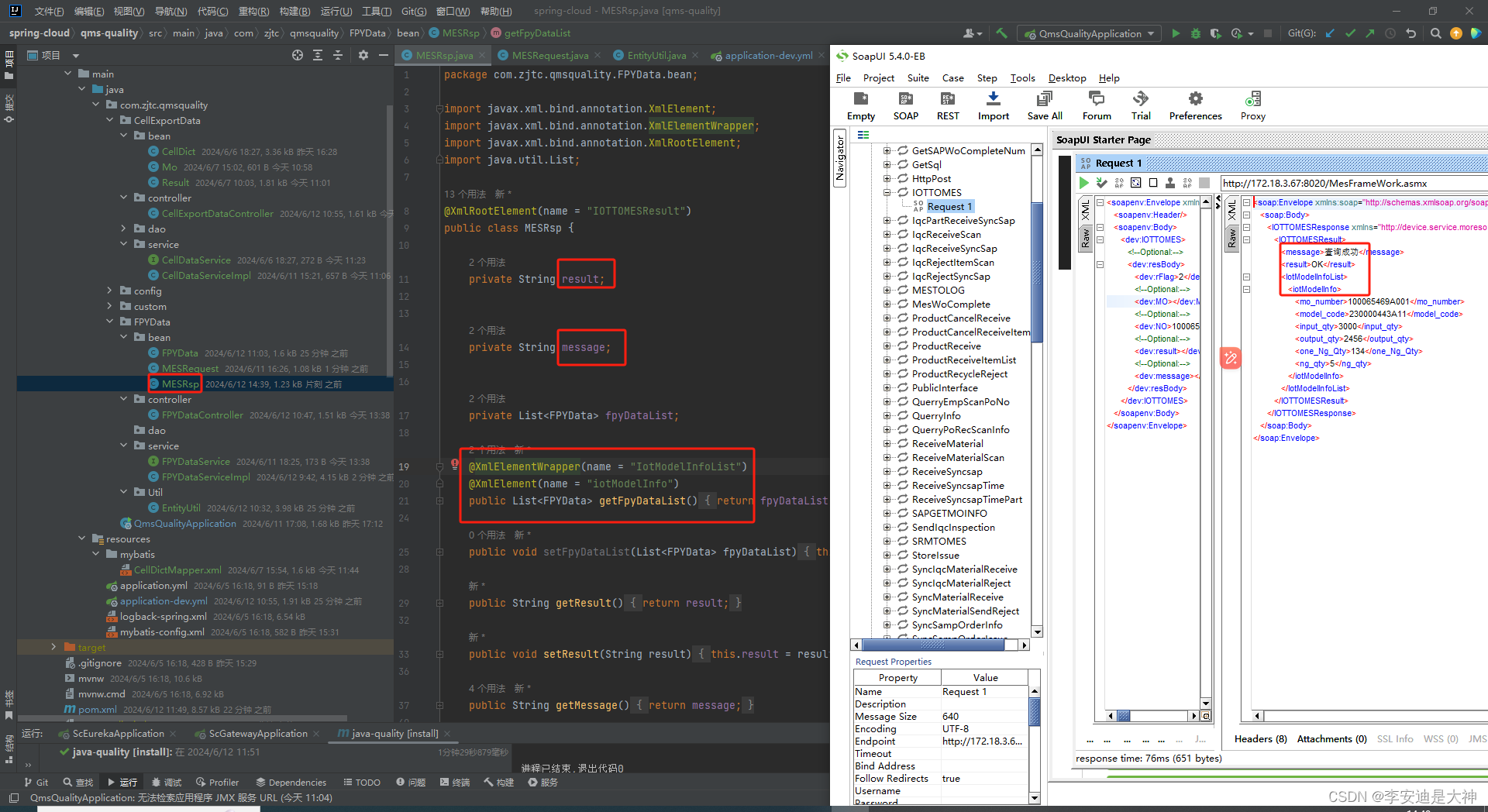The height and width of the screenshot is (812, 1488).
Task: Collapse the mybatis folder in project tree
Action: click(95, 554)
